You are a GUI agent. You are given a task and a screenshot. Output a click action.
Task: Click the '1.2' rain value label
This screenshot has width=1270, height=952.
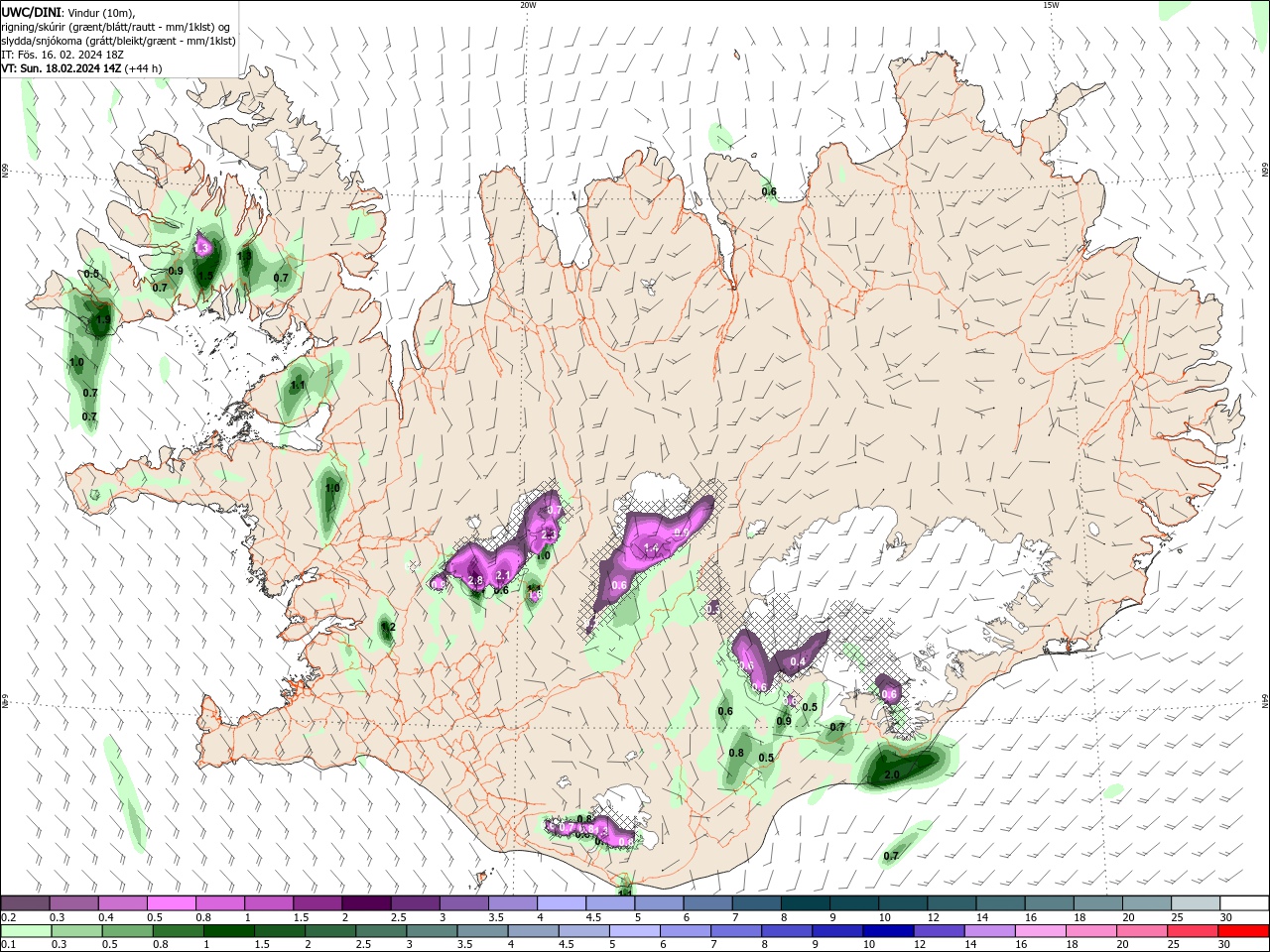[388, 627]
